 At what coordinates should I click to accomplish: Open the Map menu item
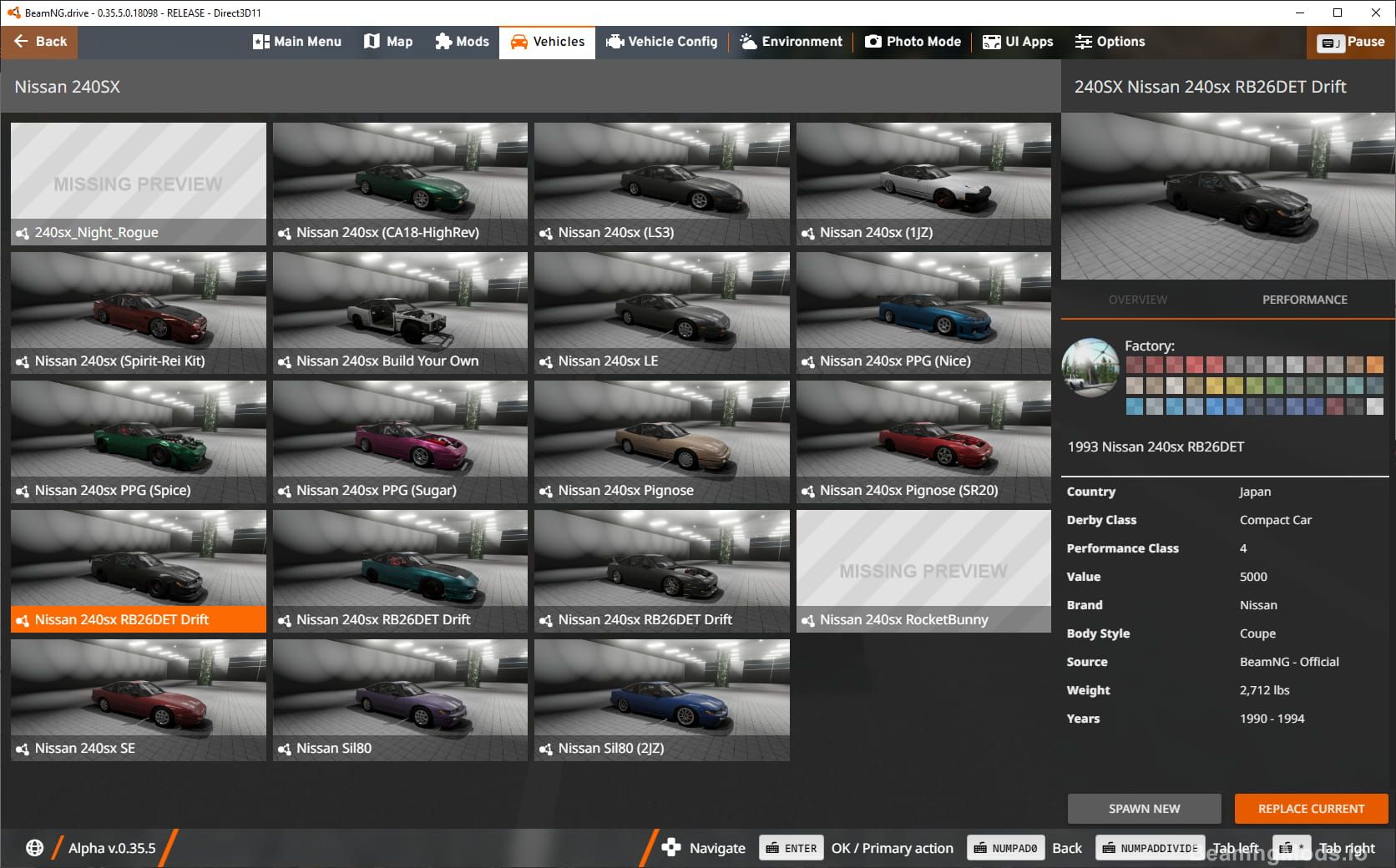click(388, 42)
